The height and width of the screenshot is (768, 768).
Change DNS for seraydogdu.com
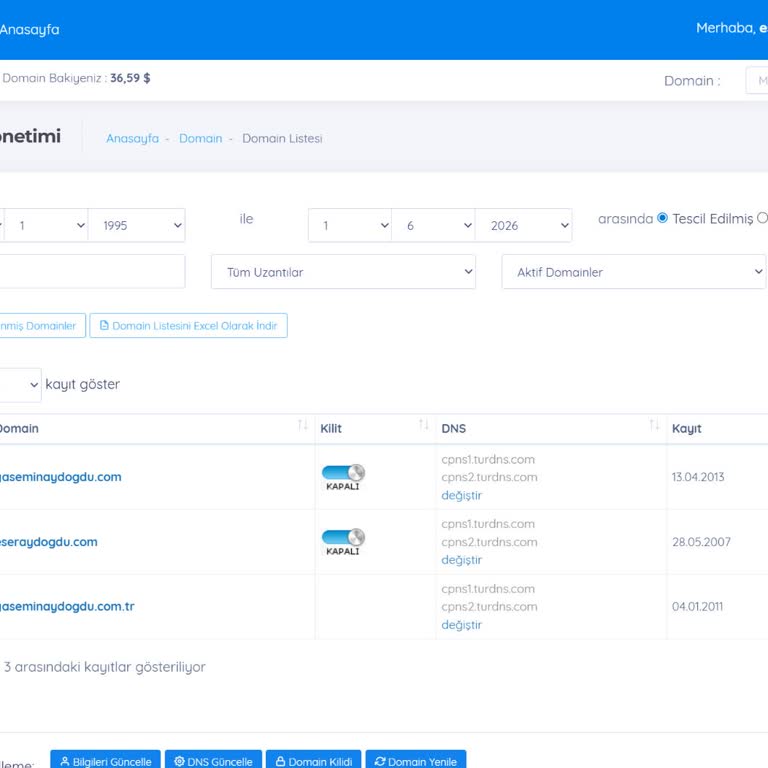pyautogui.click(x=461, y=560)
